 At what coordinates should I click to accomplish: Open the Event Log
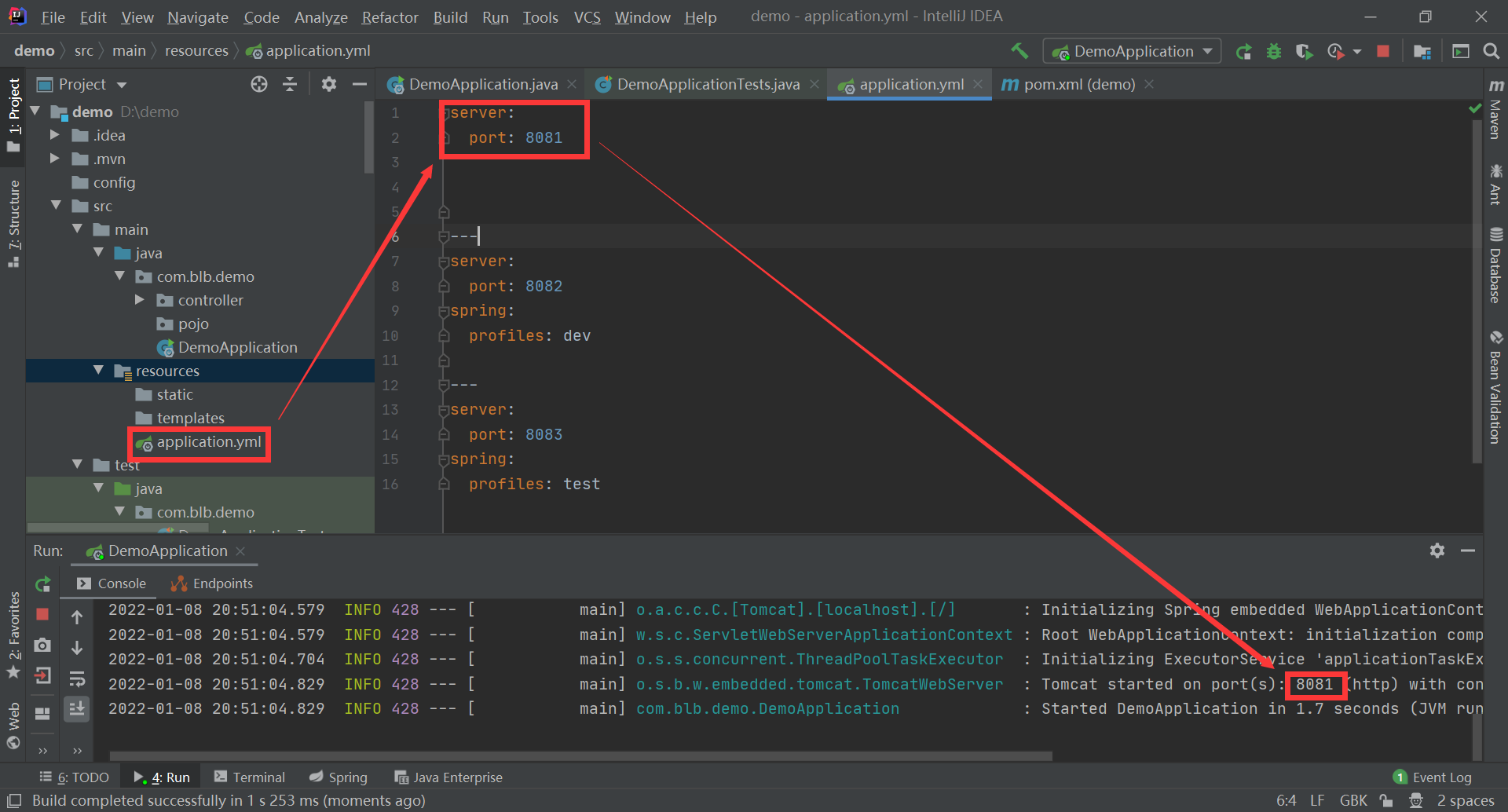[1433, 777]
